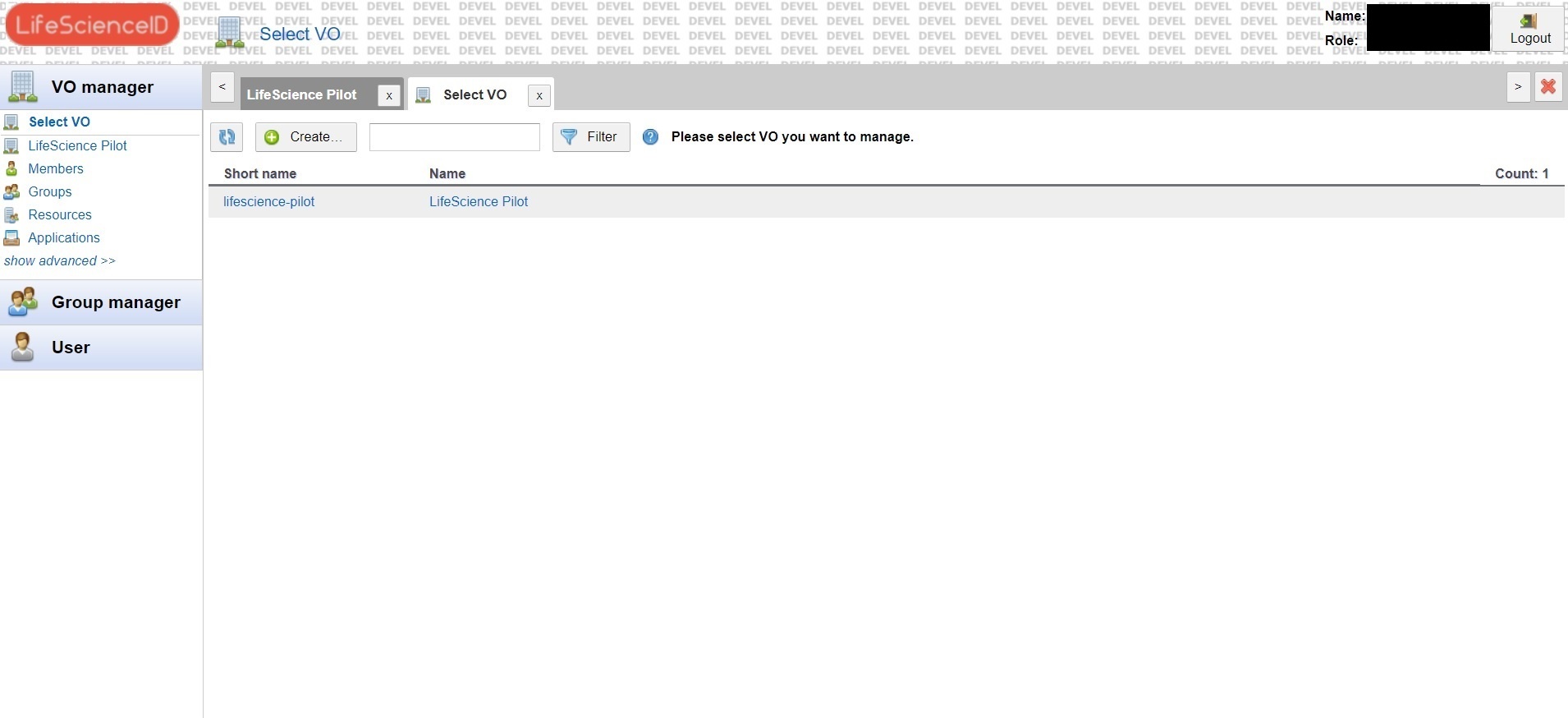Click the Group manager people icon
The height and width of the screenshot is (718, 1568).
(x=23, y=302)
